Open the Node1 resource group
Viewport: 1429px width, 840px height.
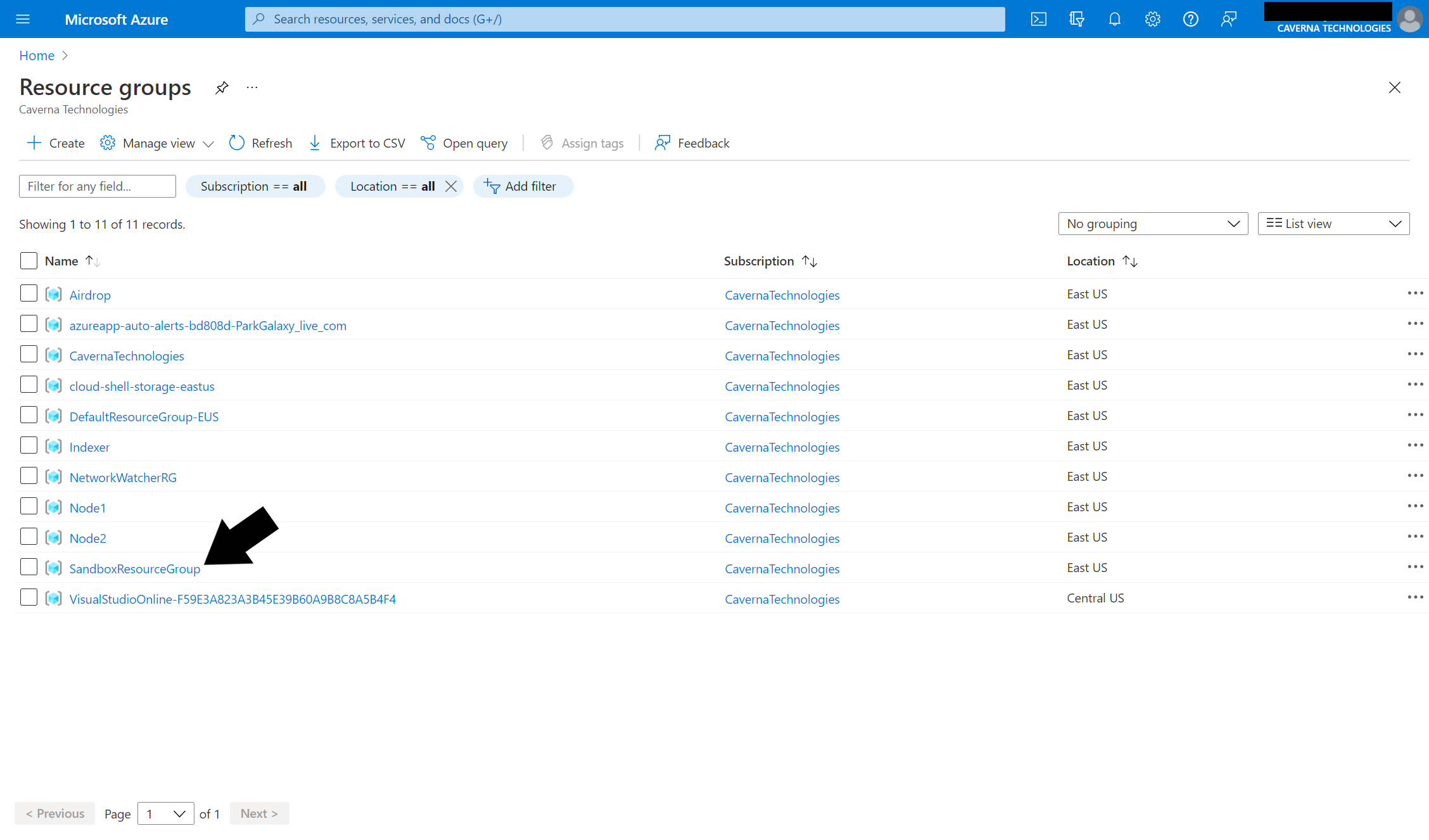coord(87,507)
